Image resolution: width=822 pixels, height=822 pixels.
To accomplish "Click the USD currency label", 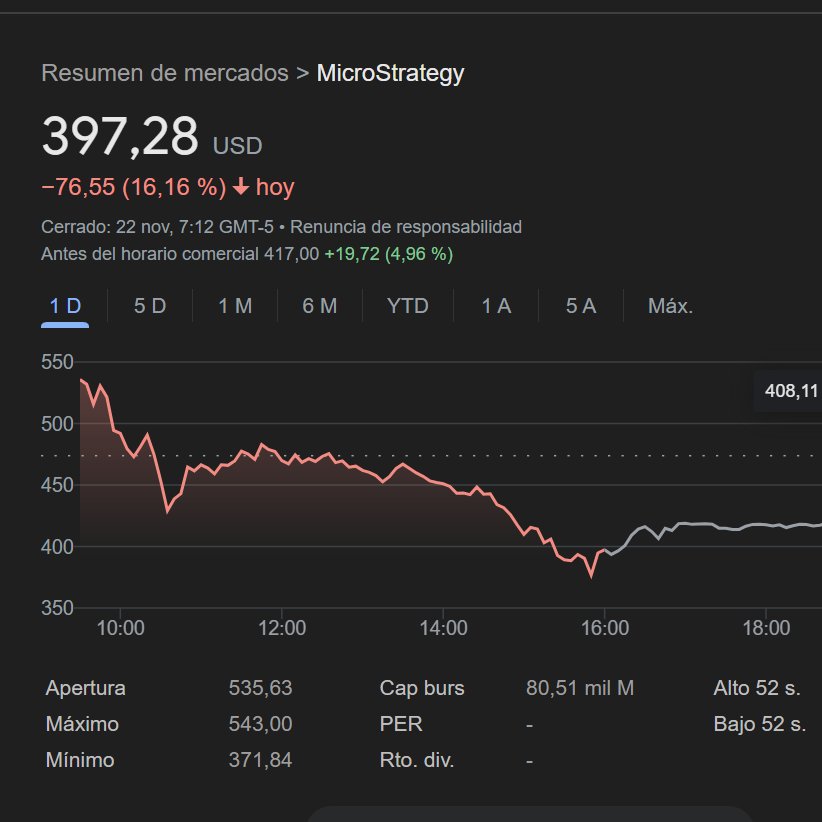I will (237, 146).
